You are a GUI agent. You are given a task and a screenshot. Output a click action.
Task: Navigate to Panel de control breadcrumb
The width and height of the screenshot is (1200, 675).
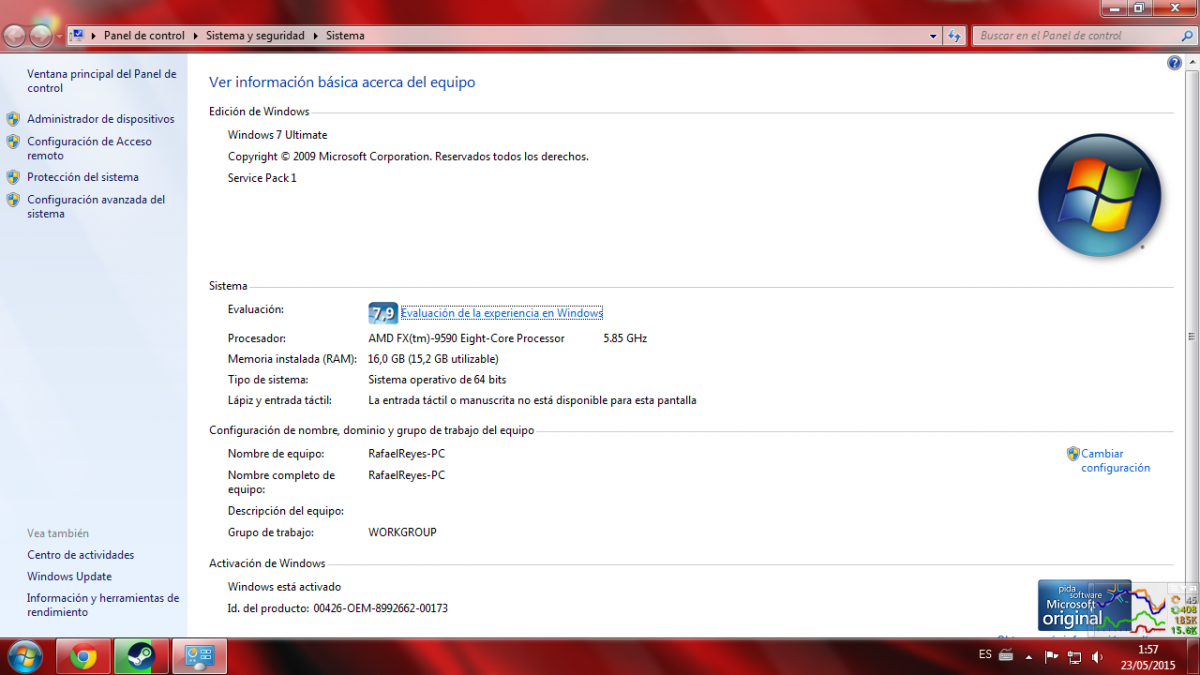point(144,35)
